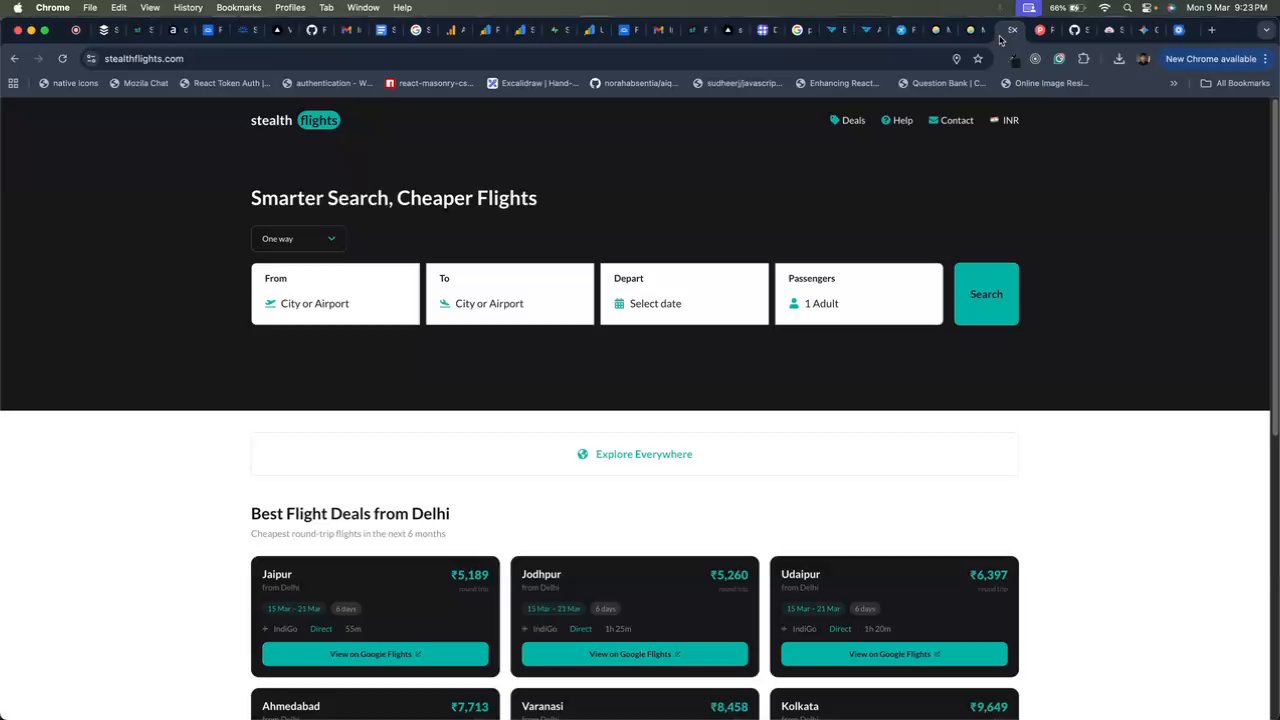Screen dimensions: 1280x720
Task: Open the File menu
Action: pos(90,7)
